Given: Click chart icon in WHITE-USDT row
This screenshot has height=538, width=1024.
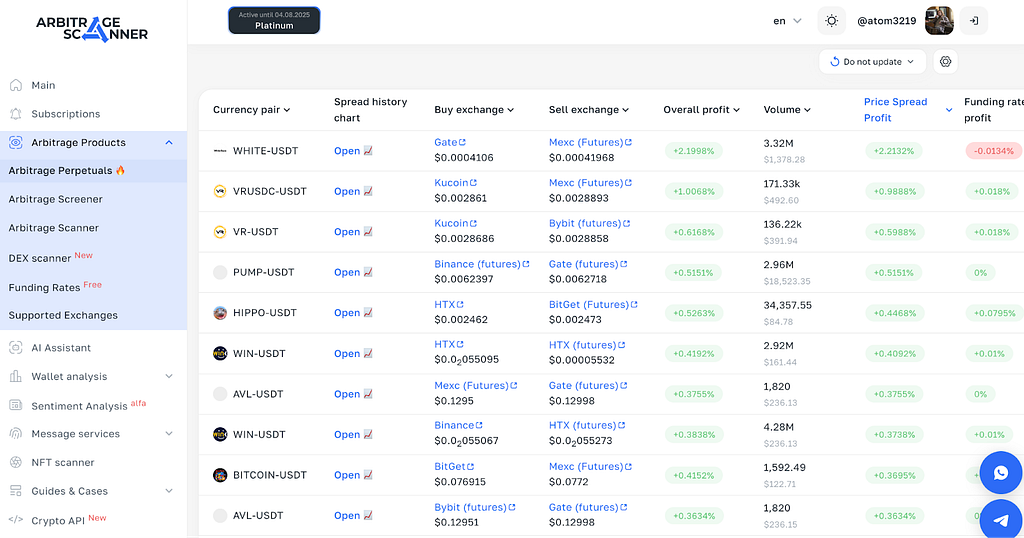Looking at the screenshot, I should tap(368, 151).
